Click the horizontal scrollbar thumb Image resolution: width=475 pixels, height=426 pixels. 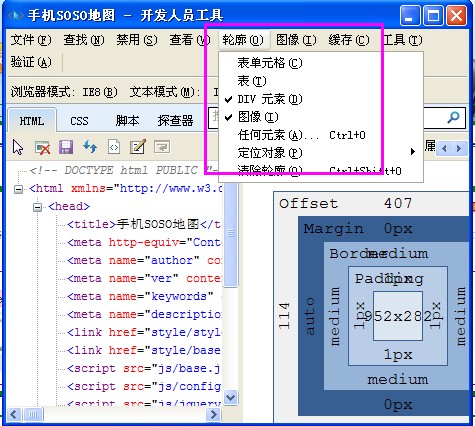pos(33,415)
